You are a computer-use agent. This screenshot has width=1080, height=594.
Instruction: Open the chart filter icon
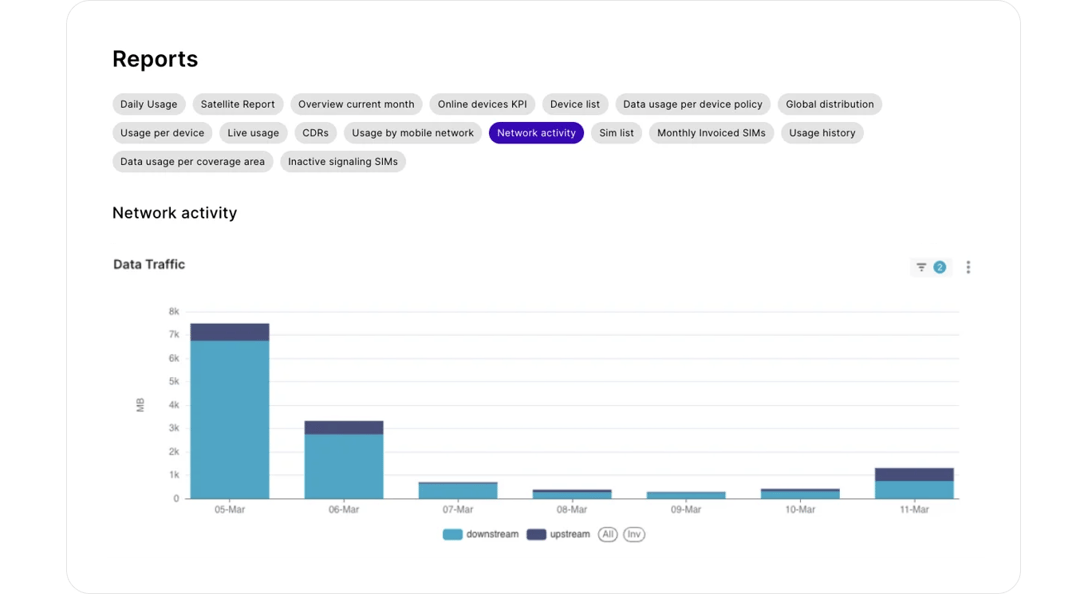pos(921,267)
